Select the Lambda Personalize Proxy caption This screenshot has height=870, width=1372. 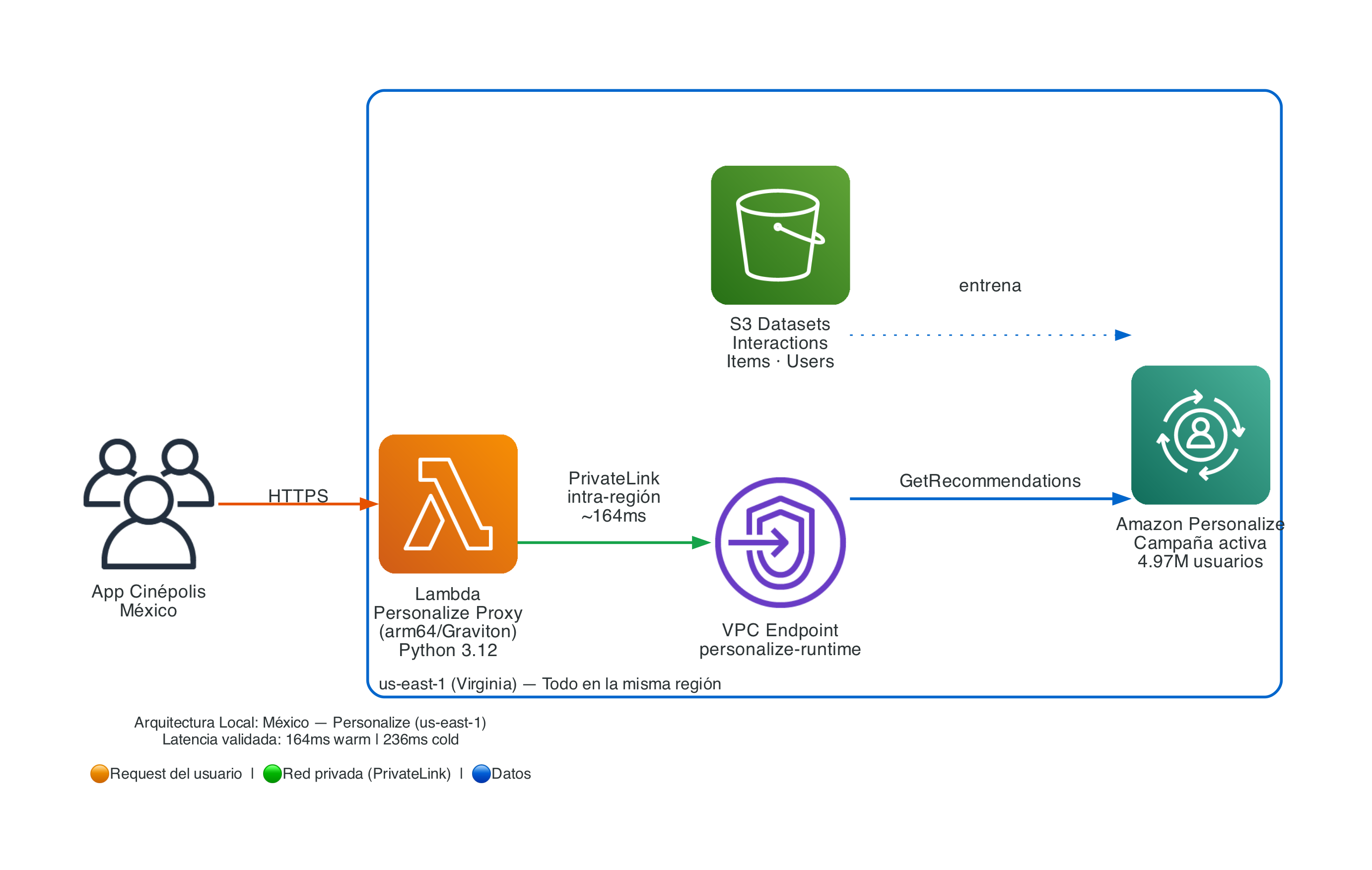[448, 621]
